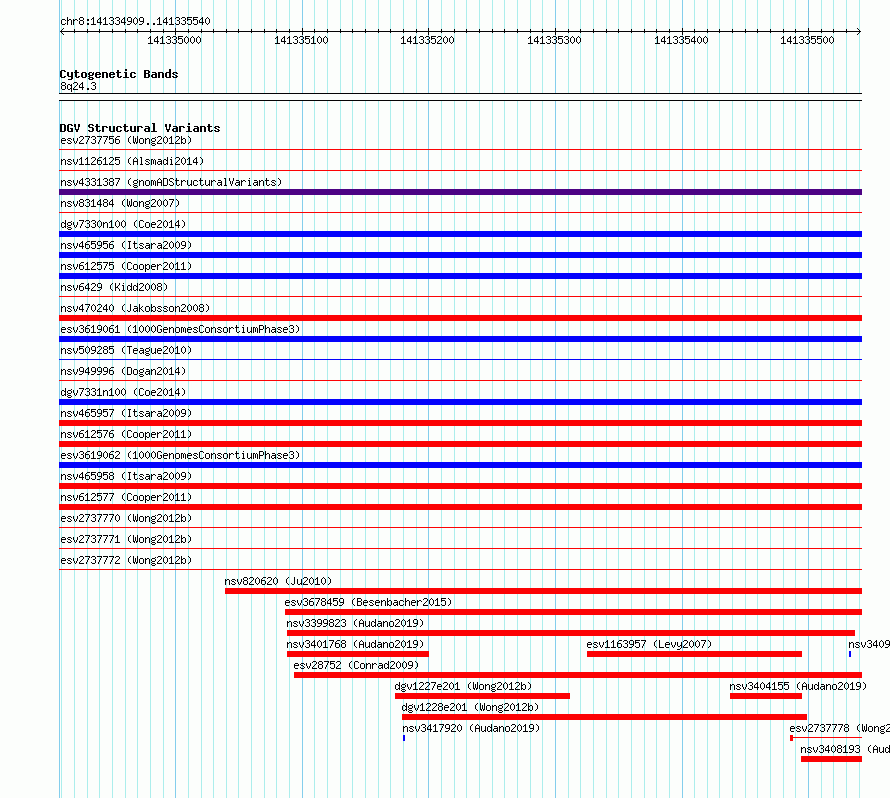Click the nsv612577 (Cooper2011) label

126,497
